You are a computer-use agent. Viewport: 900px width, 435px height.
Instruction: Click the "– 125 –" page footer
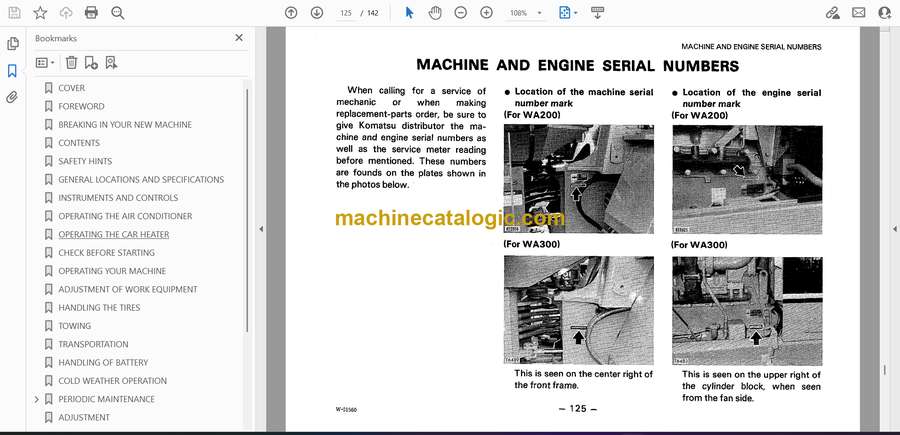578,409
